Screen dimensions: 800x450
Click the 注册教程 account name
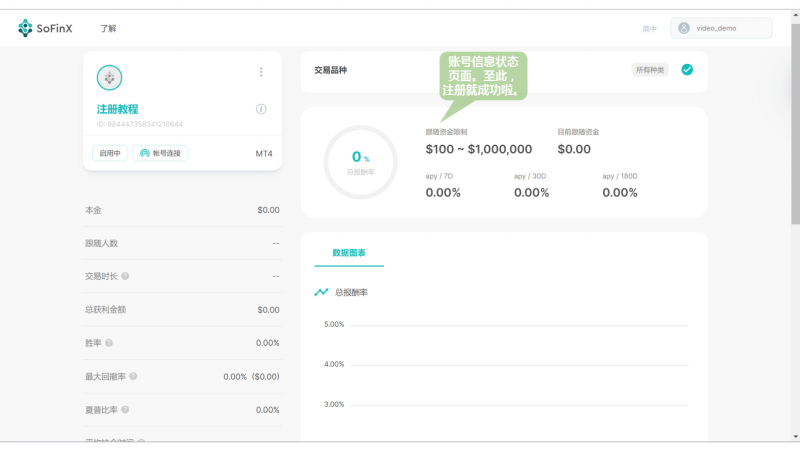point(117,109)
